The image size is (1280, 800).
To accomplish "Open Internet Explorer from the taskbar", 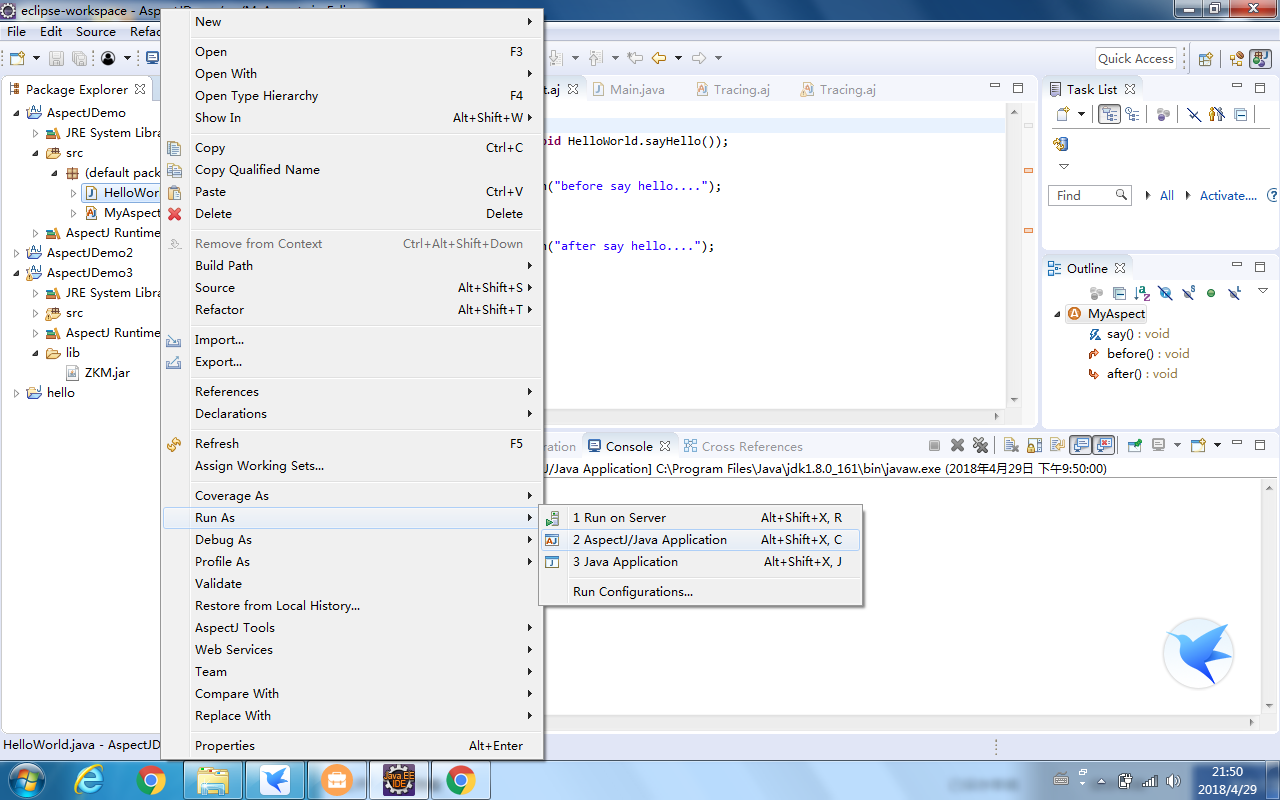I will point(89,780).
